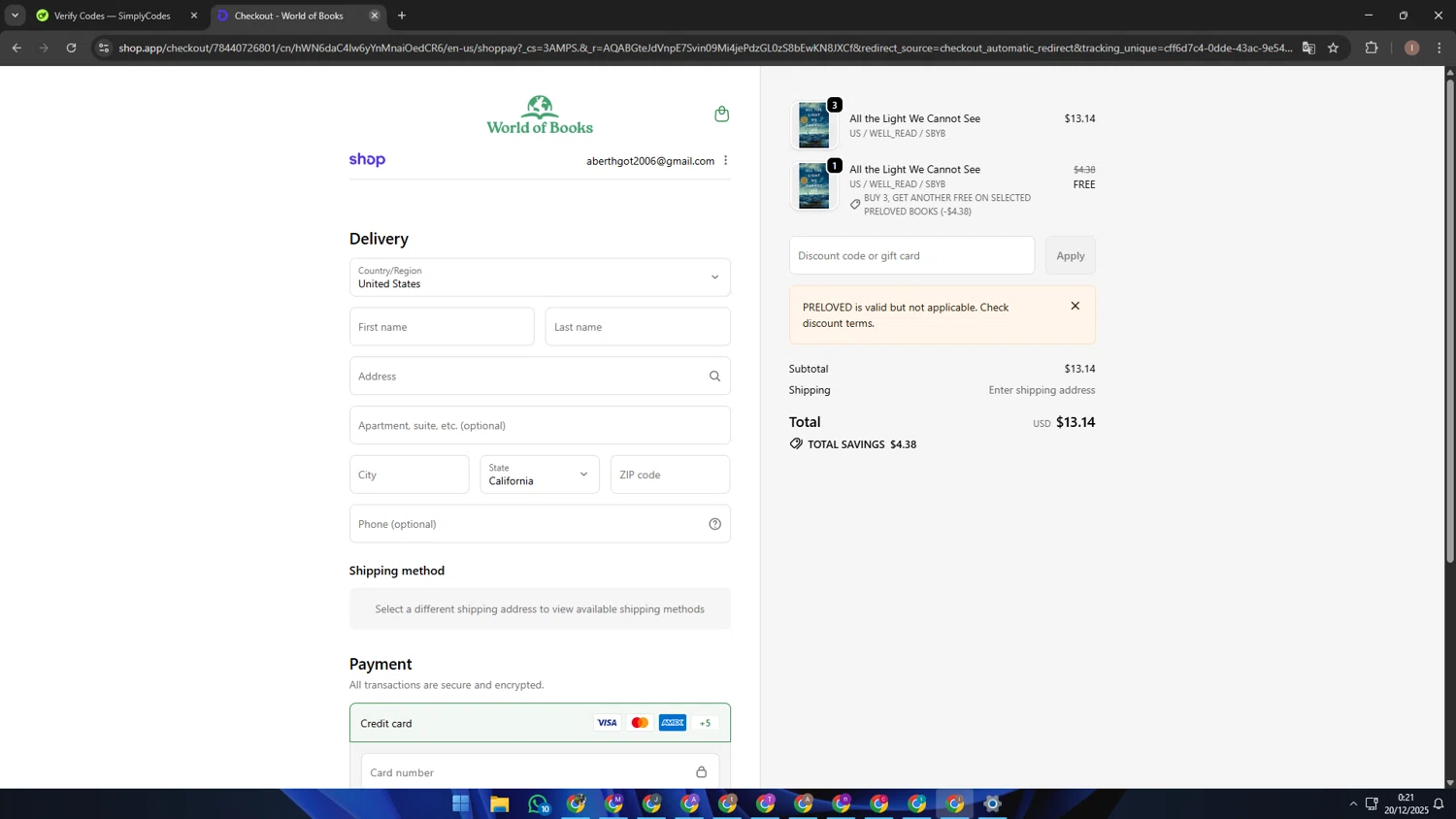The image size is (1456, 819).
Task: Focus the Phone (optional) field
Action: 540,524
